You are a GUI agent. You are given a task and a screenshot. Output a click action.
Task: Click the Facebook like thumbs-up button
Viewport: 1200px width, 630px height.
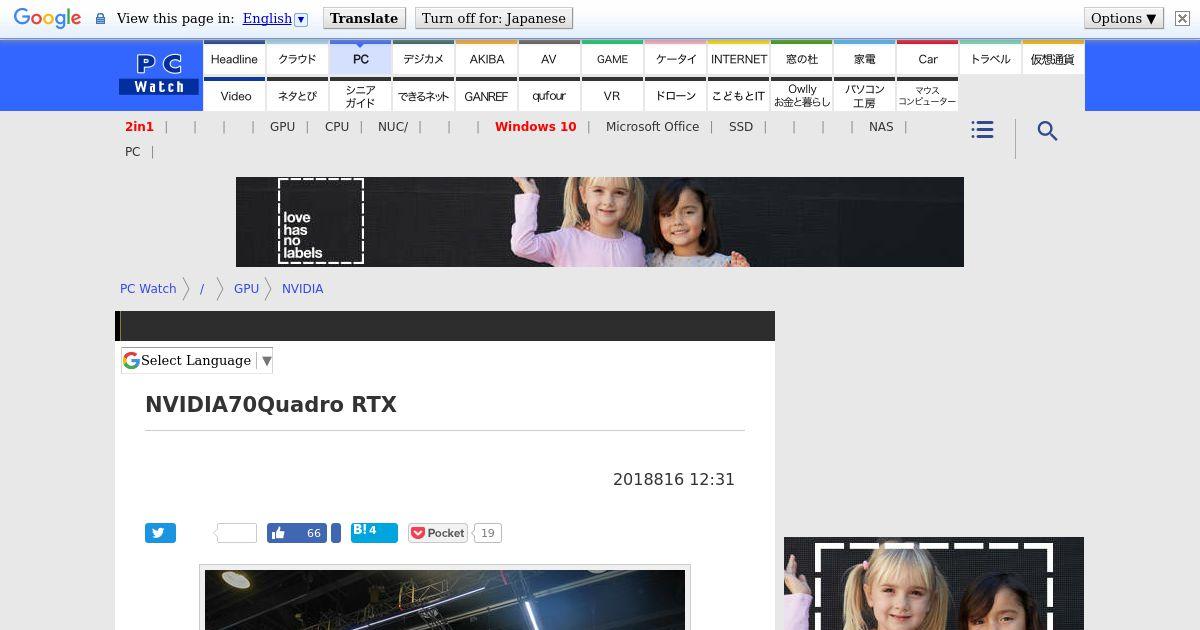297,533
